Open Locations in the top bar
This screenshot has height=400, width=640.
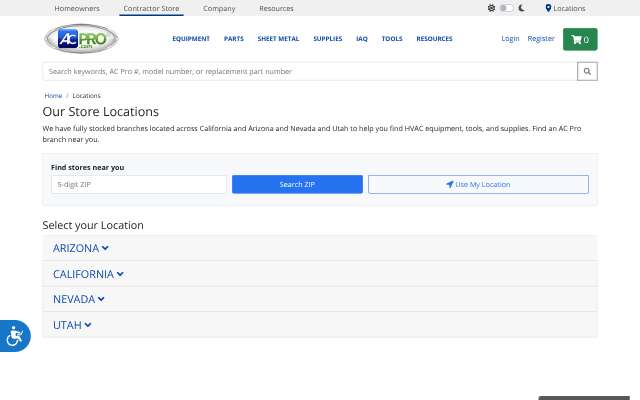point(565,8)
